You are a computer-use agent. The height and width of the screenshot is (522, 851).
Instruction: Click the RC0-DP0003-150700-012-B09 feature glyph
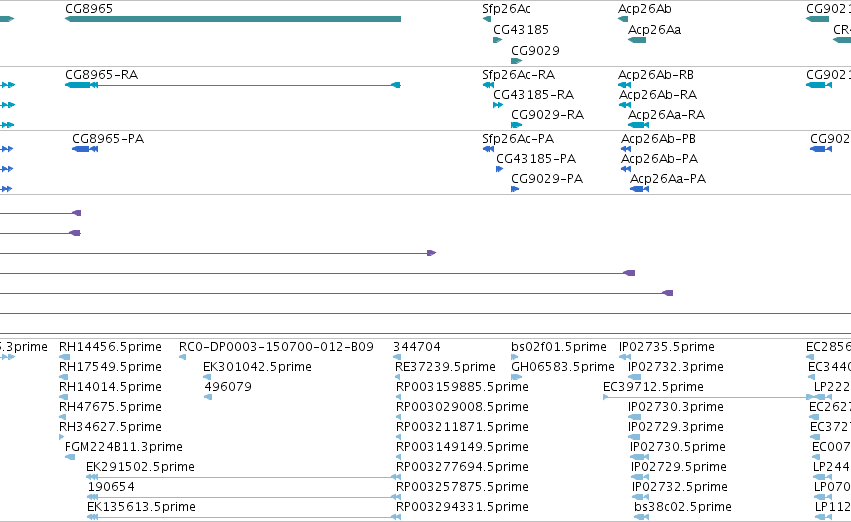(182, 357)
